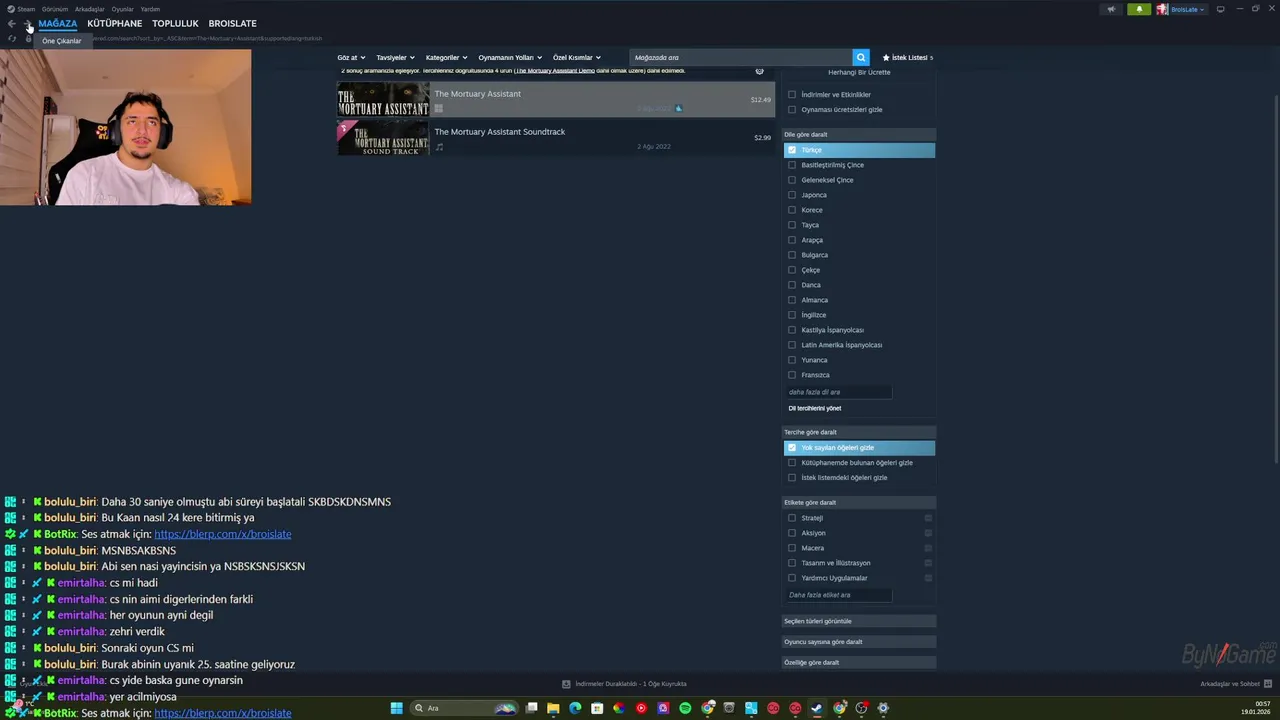Uncheck the Türkçe language filter
The height and width of the screenshot is (720, 1280).
point(792,150)
